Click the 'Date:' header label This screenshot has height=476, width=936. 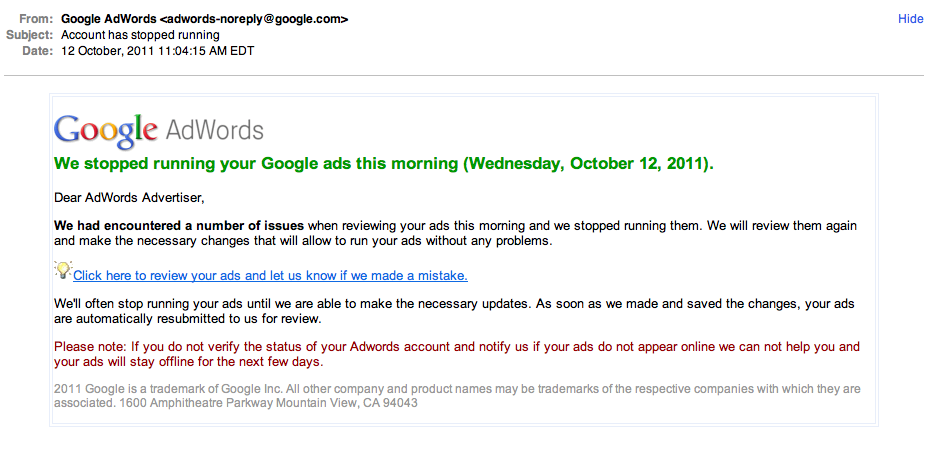click(38, 51)
